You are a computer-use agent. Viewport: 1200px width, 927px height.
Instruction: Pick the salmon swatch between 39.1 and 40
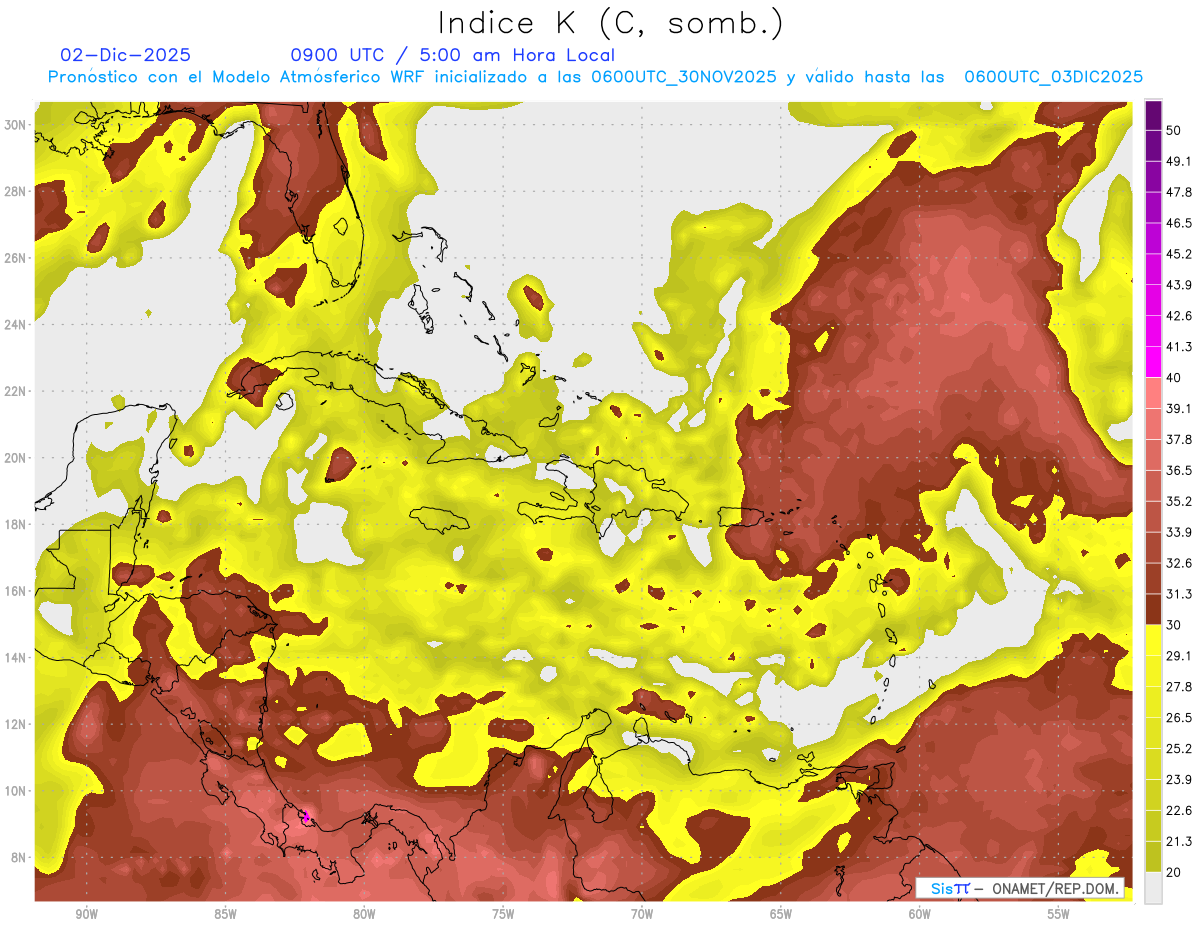click(x=1153, y=393)
